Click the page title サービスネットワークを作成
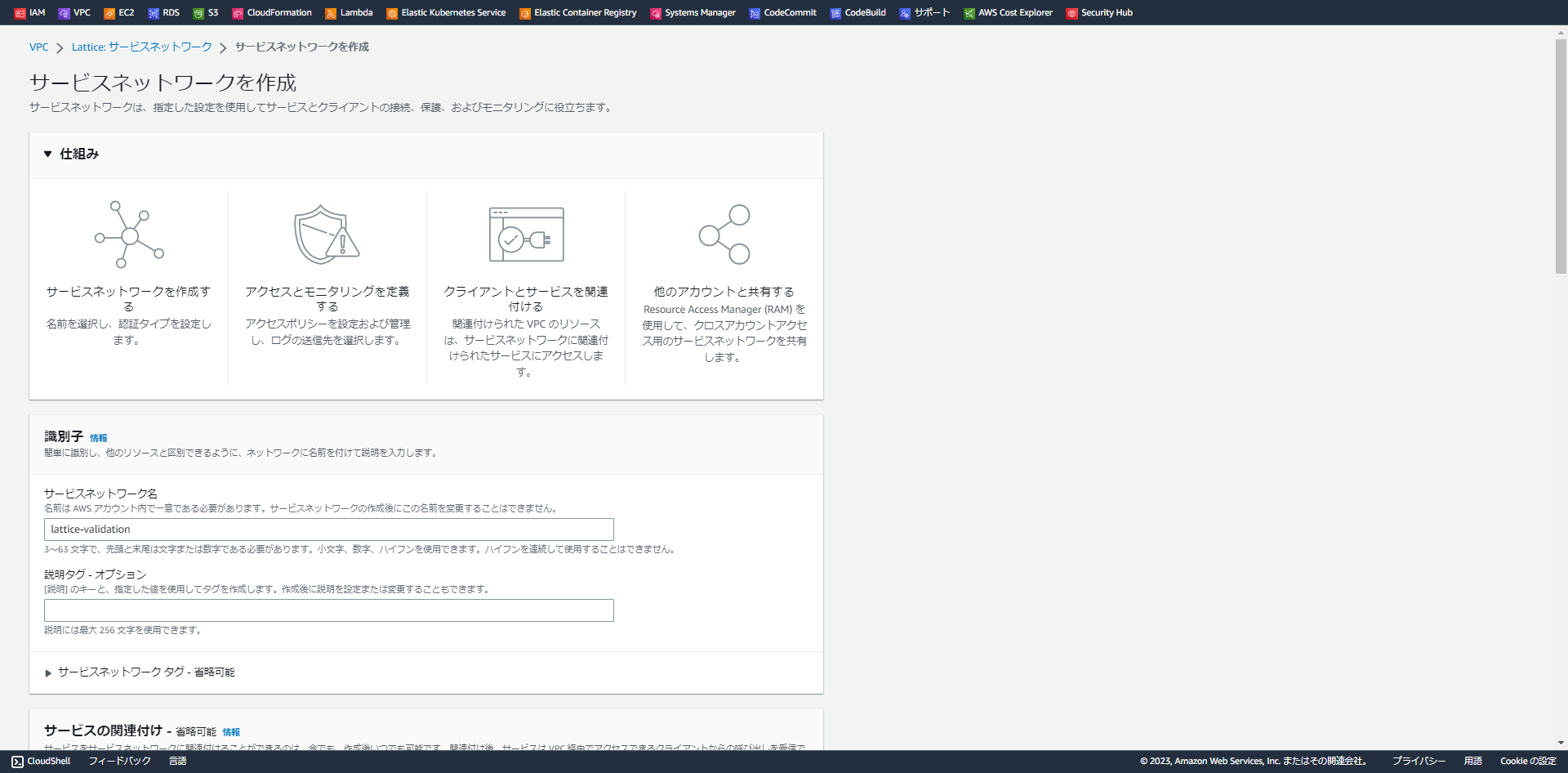 pos(163,83)
